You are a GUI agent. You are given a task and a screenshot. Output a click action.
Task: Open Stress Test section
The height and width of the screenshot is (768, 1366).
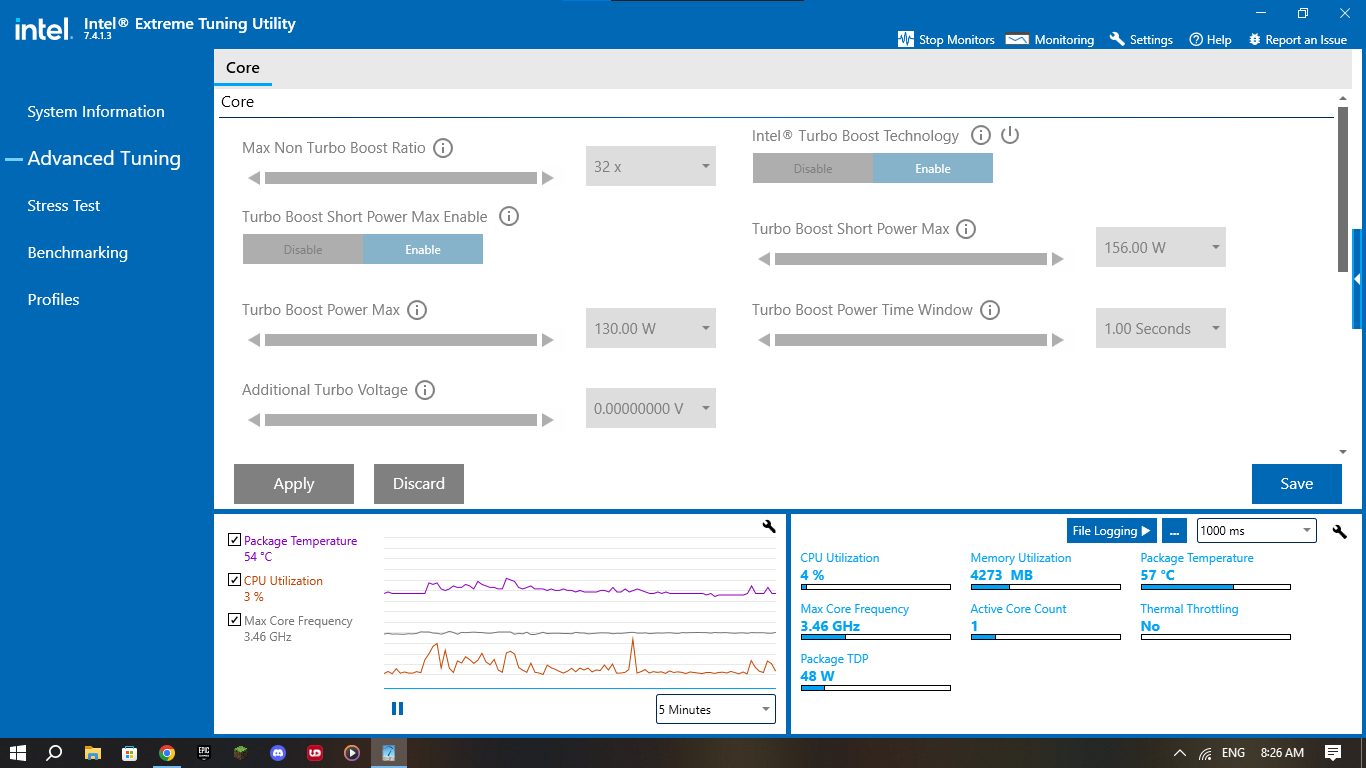(64, 206)
